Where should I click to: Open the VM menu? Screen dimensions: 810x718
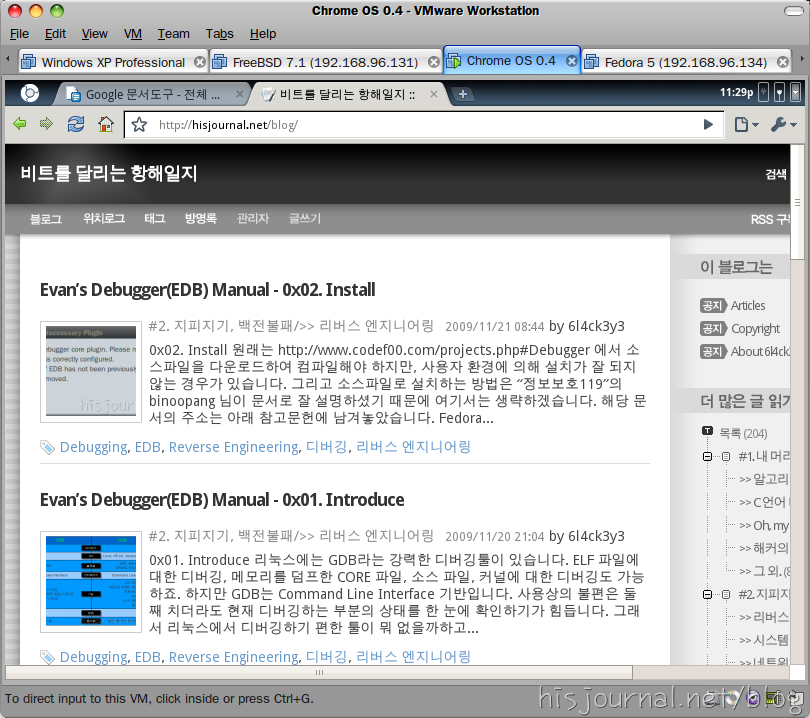(133, 34)
